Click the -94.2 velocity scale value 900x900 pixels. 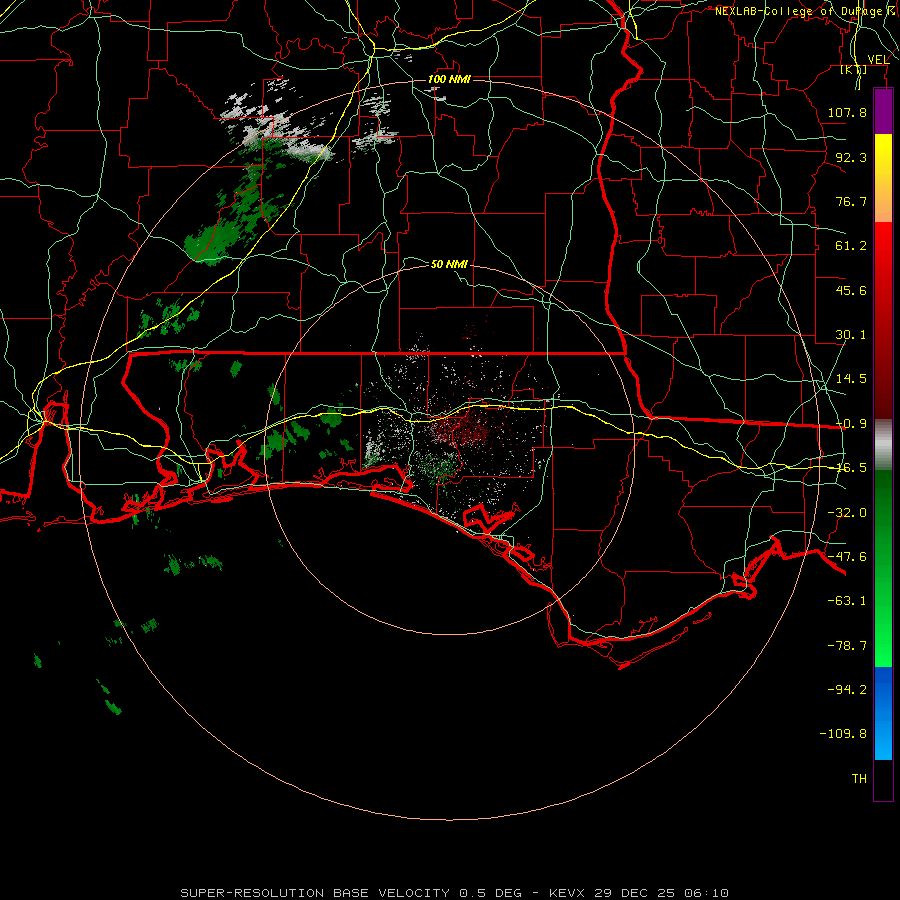click(x=847, y=690)
